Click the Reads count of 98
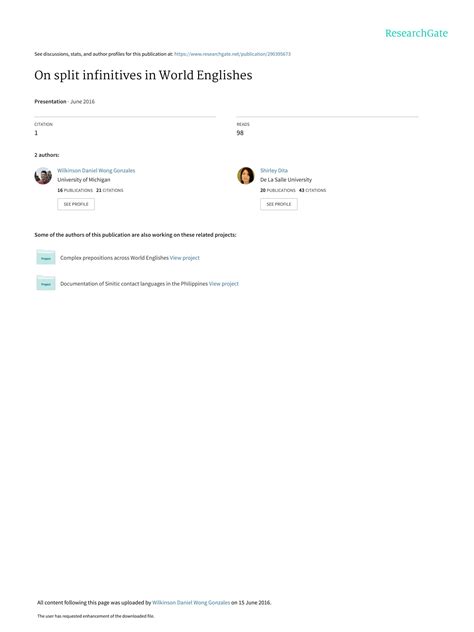The image size is (474, 632). (240, 133)
